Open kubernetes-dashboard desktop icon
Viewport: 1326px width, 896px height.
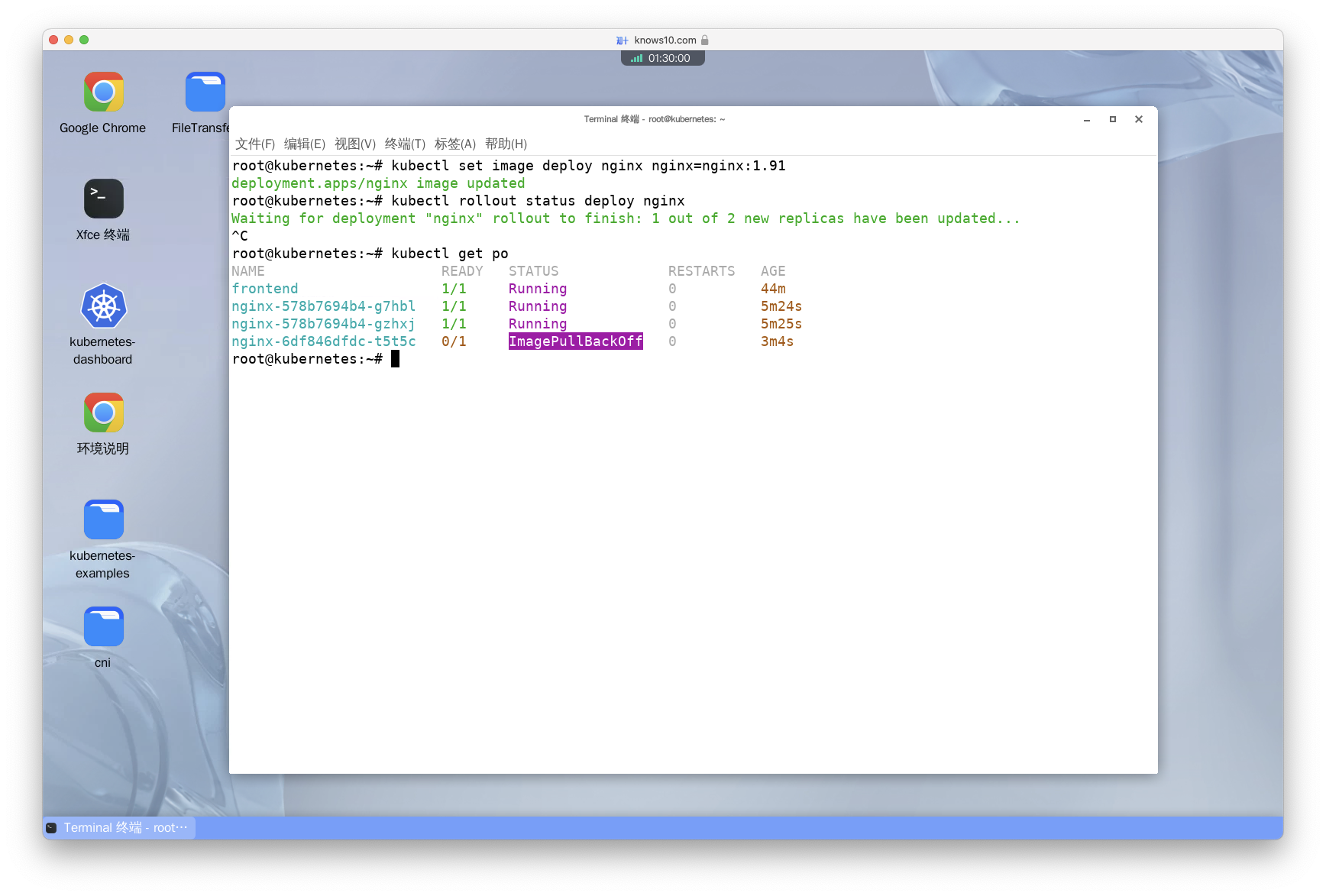click(x=103, y=306)
